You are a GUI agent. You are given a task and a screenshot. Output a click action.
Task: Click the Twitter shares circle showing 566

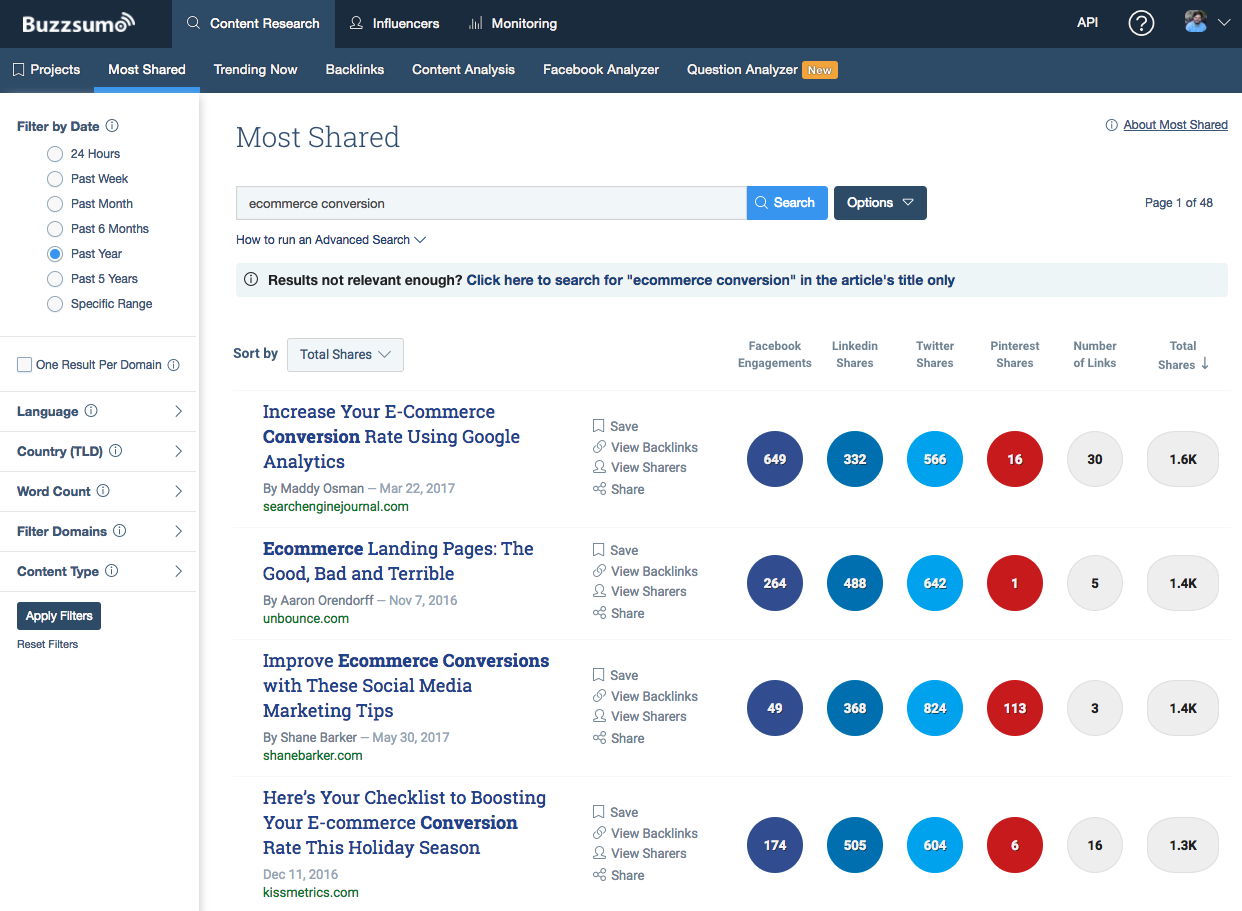pos(935,460)
